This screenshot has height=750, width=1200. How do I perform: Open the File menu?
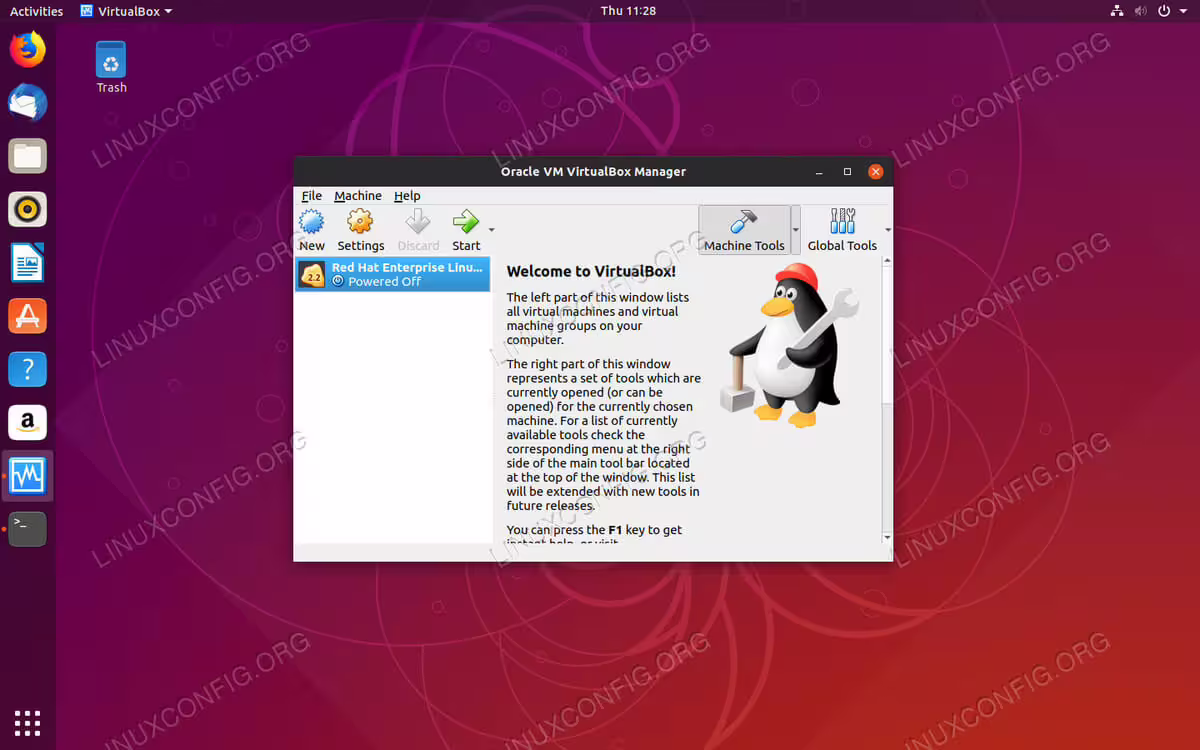click(312, 196)
